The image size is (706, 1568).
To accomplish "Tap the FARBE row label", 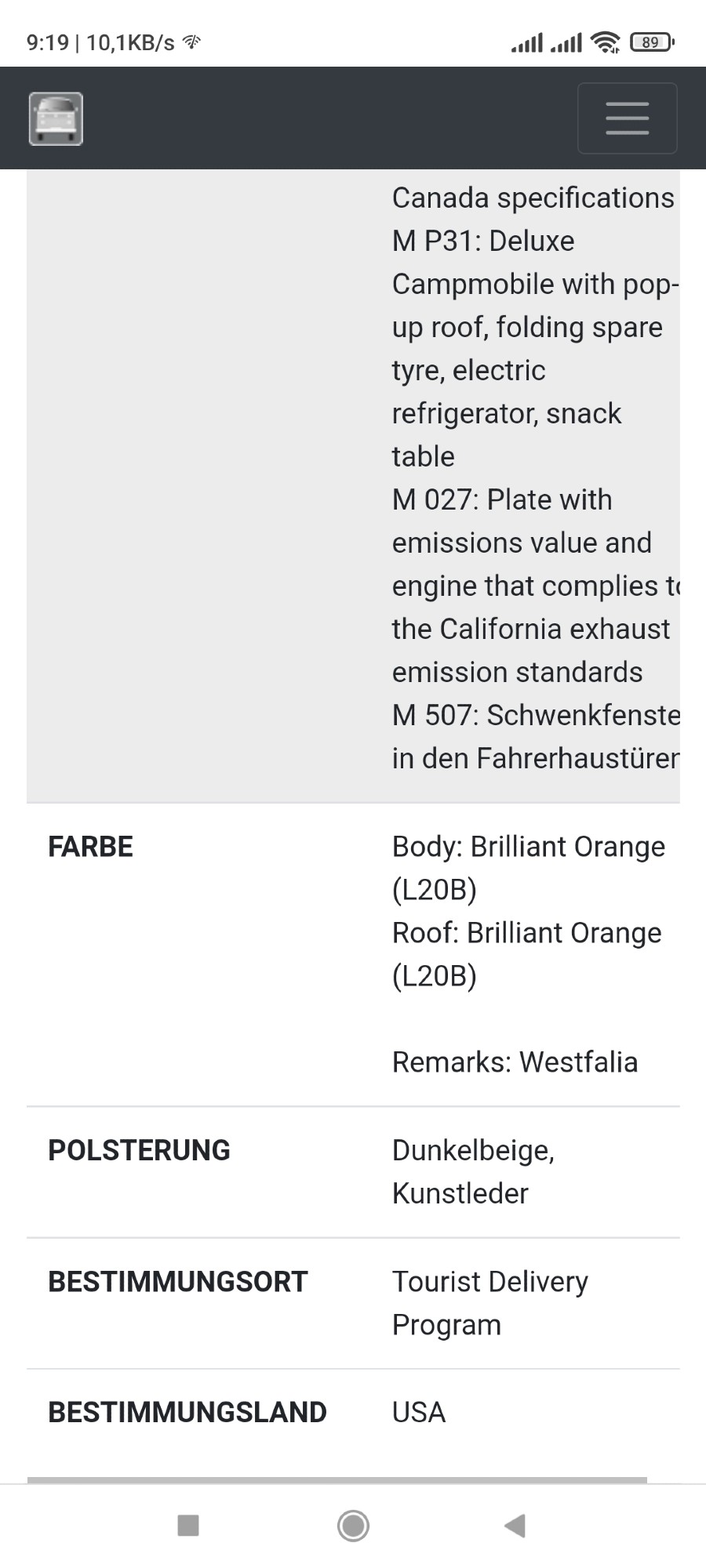I will click(x=90, y=847).
